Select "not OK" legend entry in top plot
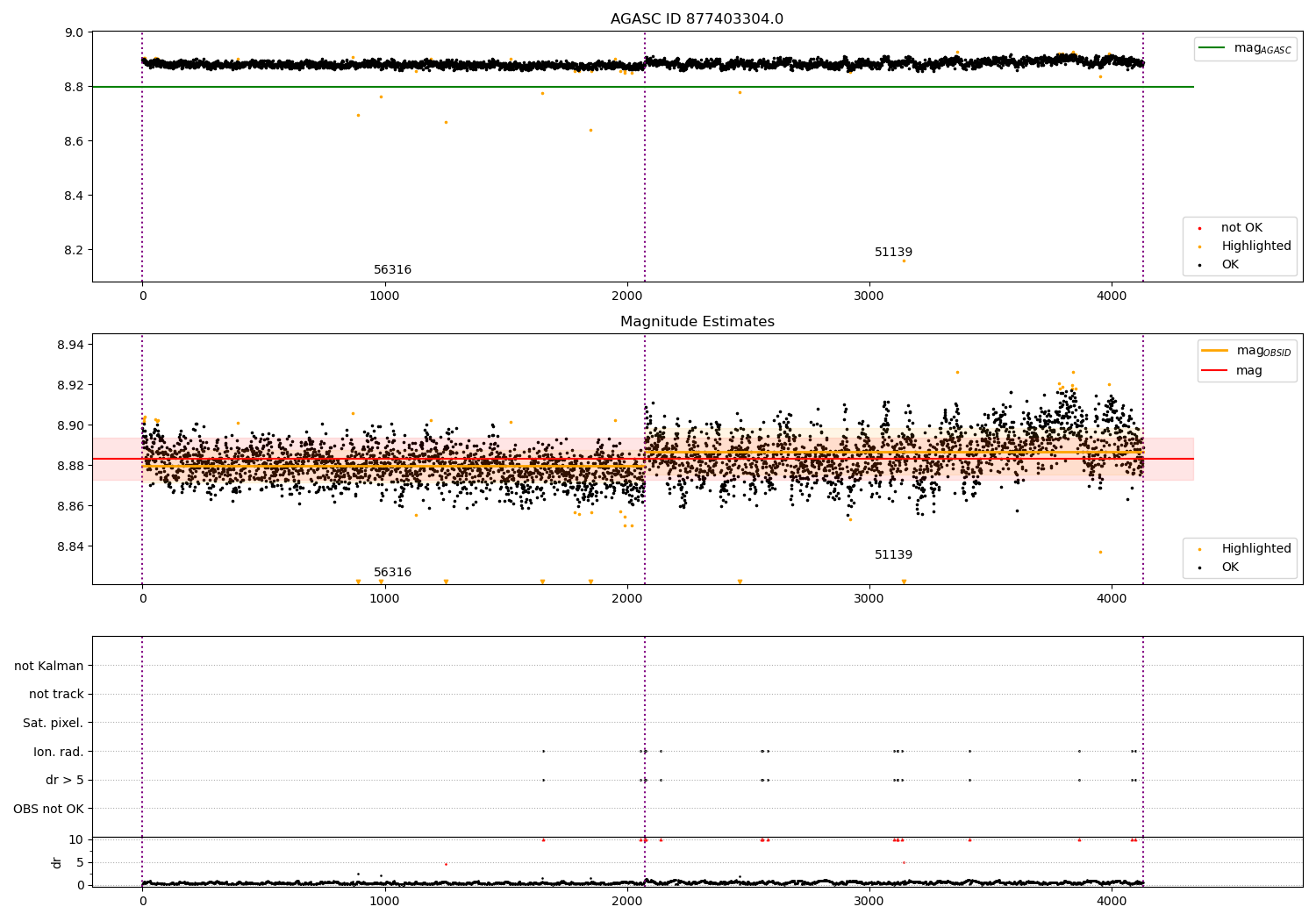This screenshot has width=1316, height=921. (1241, 228)
